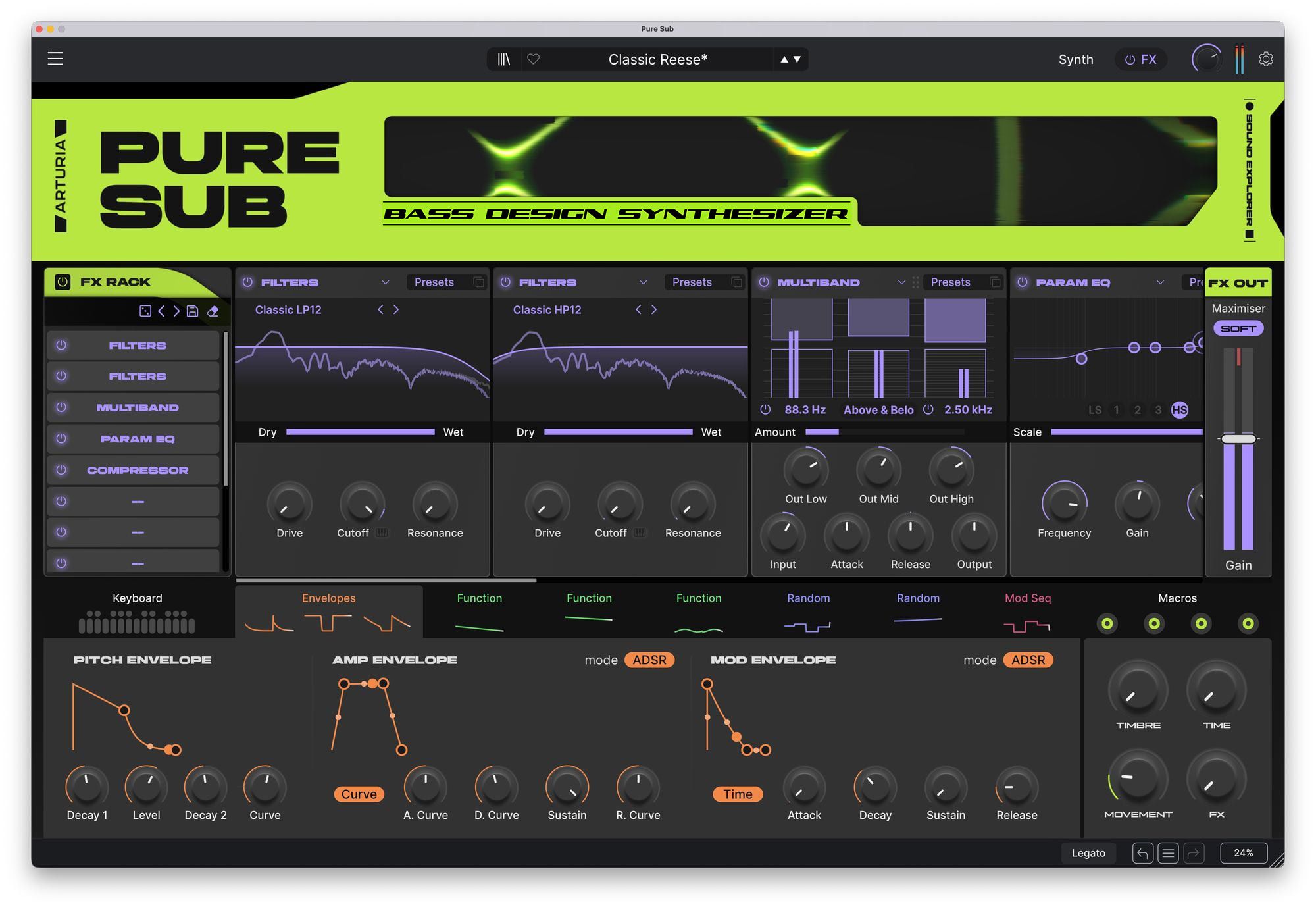Click the redo arrow in bottom bar
The width and height of the screenshot is (1316, 909).
coord(1194,854)
